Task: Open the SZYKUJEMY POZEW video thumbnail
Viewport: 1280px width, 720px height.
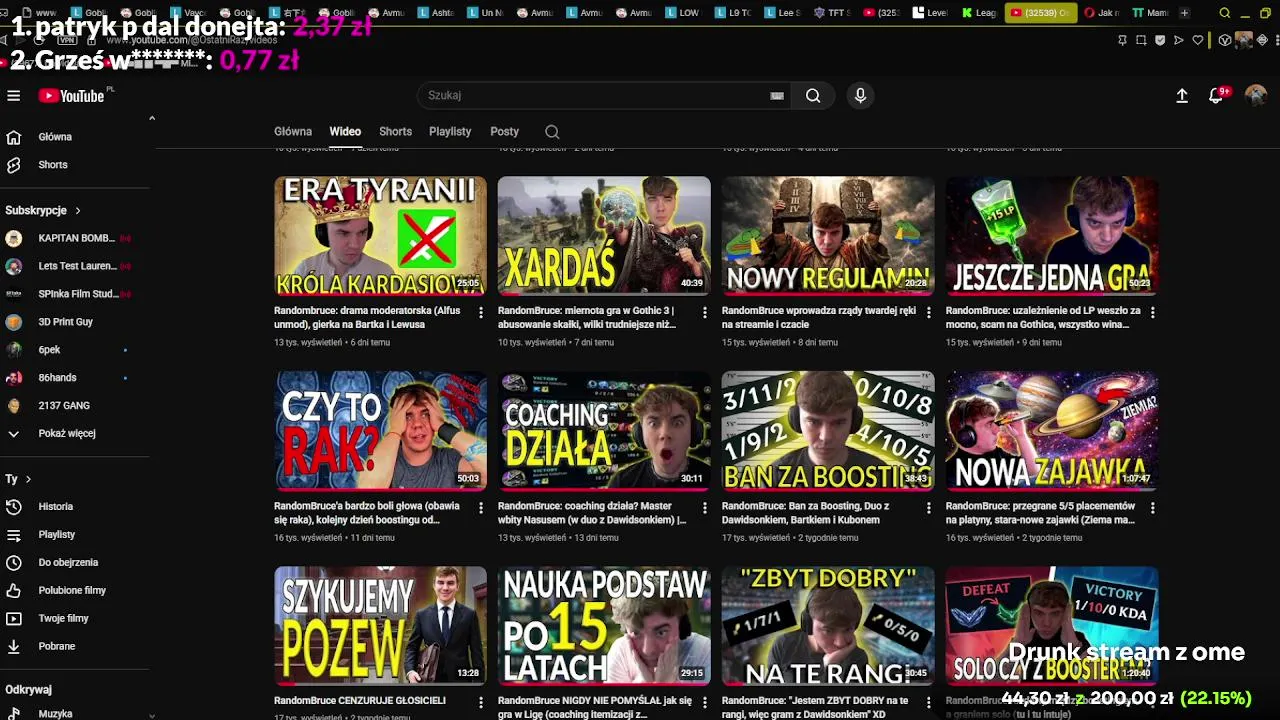Action: (x=380, y=626)
